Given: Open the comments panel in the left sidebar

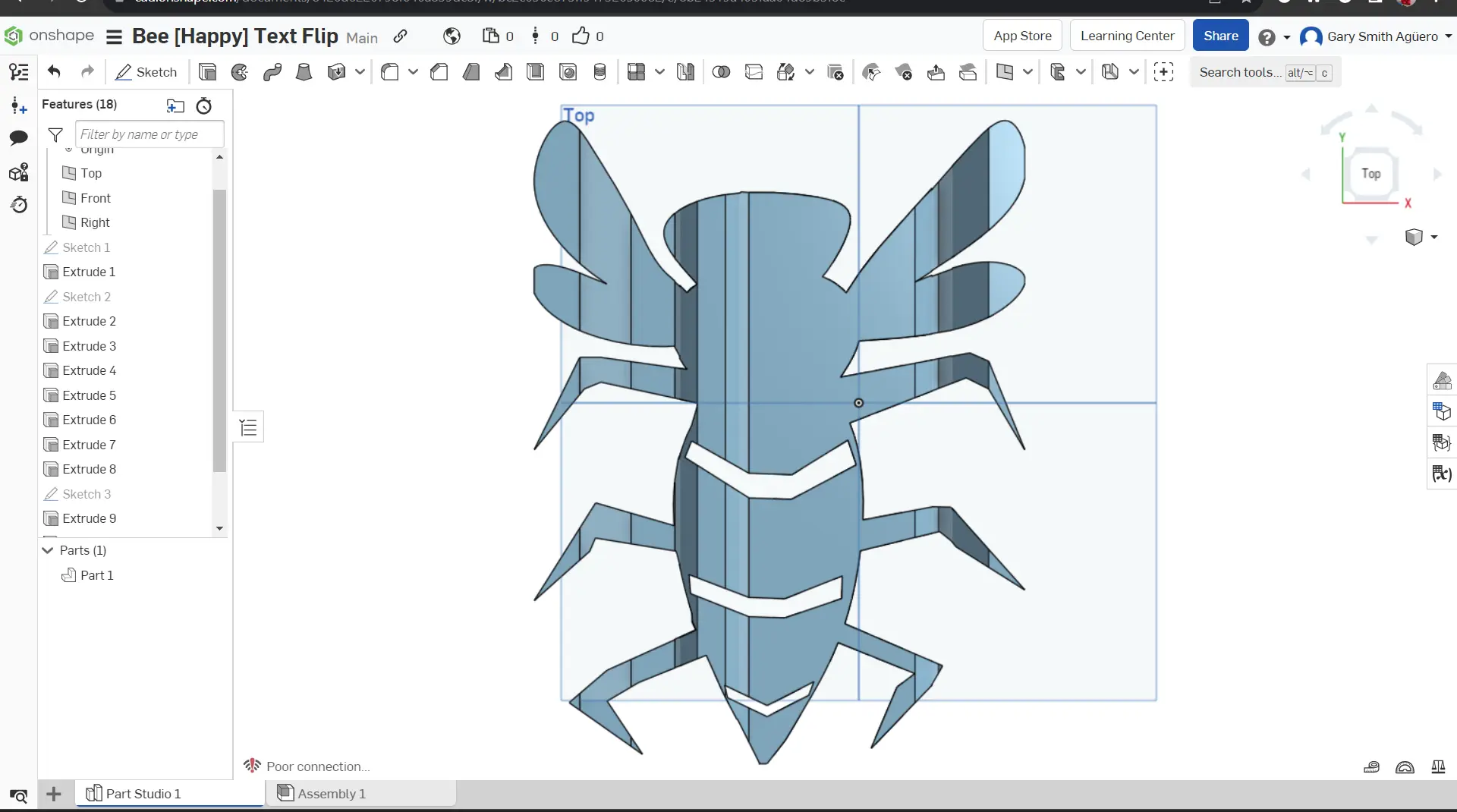Looking at the screenshot, I should tap(18, 138).
